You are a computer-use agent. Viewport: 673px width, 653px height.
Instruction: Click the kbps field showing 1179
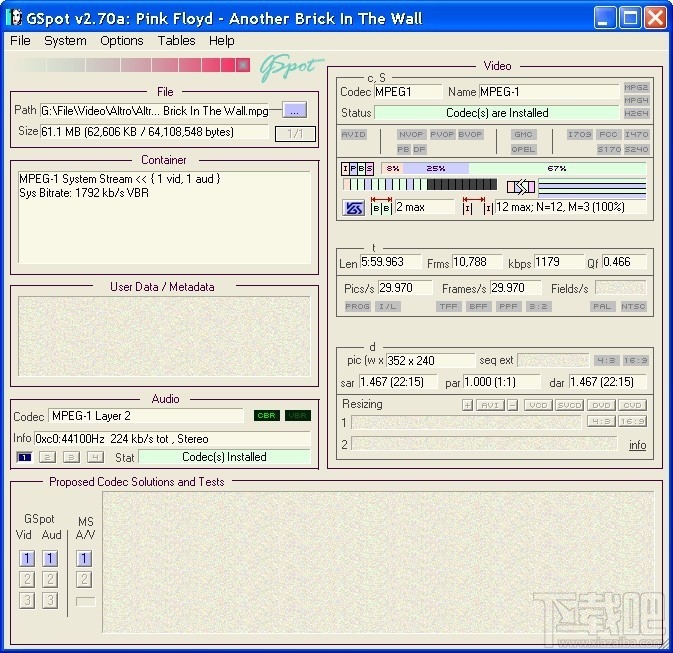tap(558, 262)
